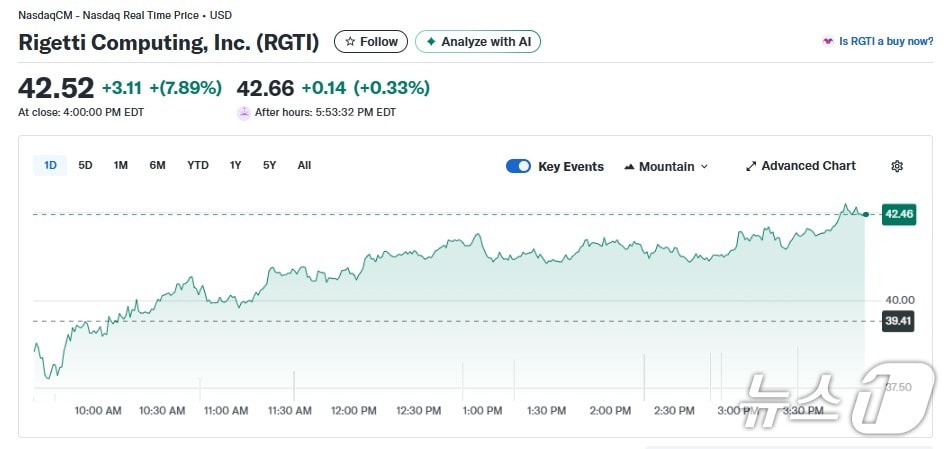
Task: Show the 5Y chart range
Action: 269,165
